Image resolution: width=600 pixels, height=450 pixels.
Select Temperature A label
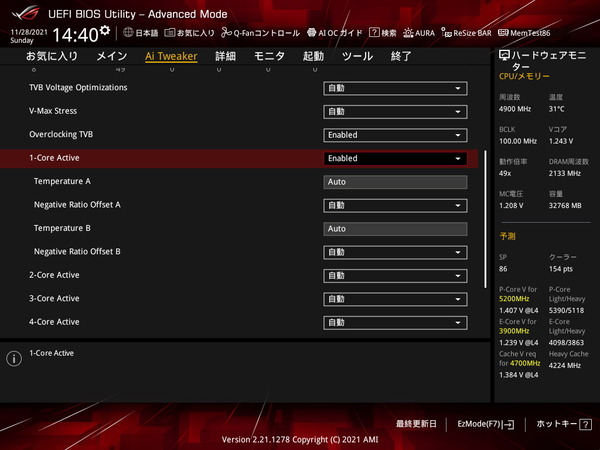point(62,181)
